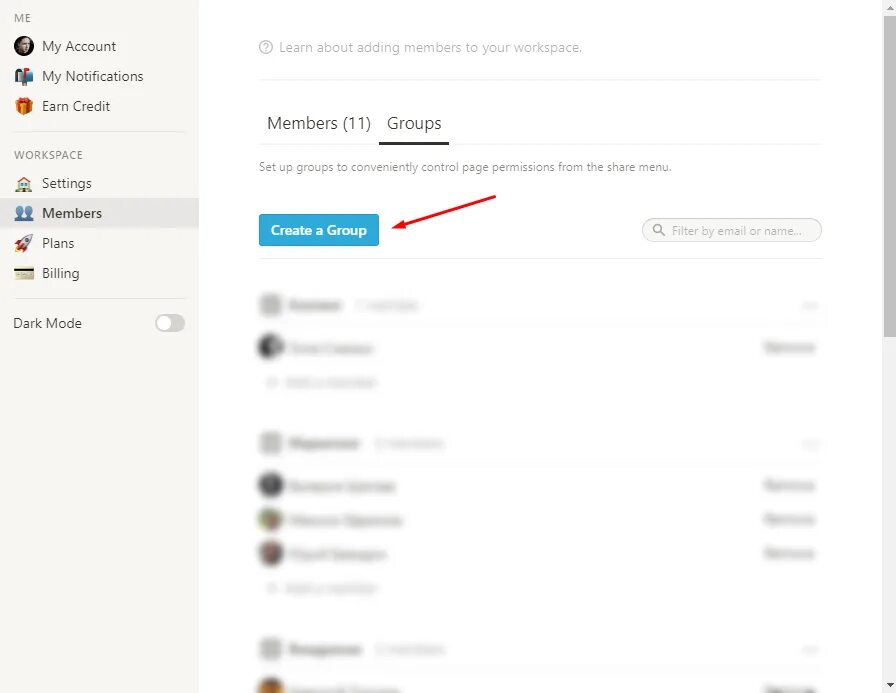This screenshot has height=693, width=896.
Task: Click the Create a Group button
Action: pyautogui.click(x=319, y=230)
